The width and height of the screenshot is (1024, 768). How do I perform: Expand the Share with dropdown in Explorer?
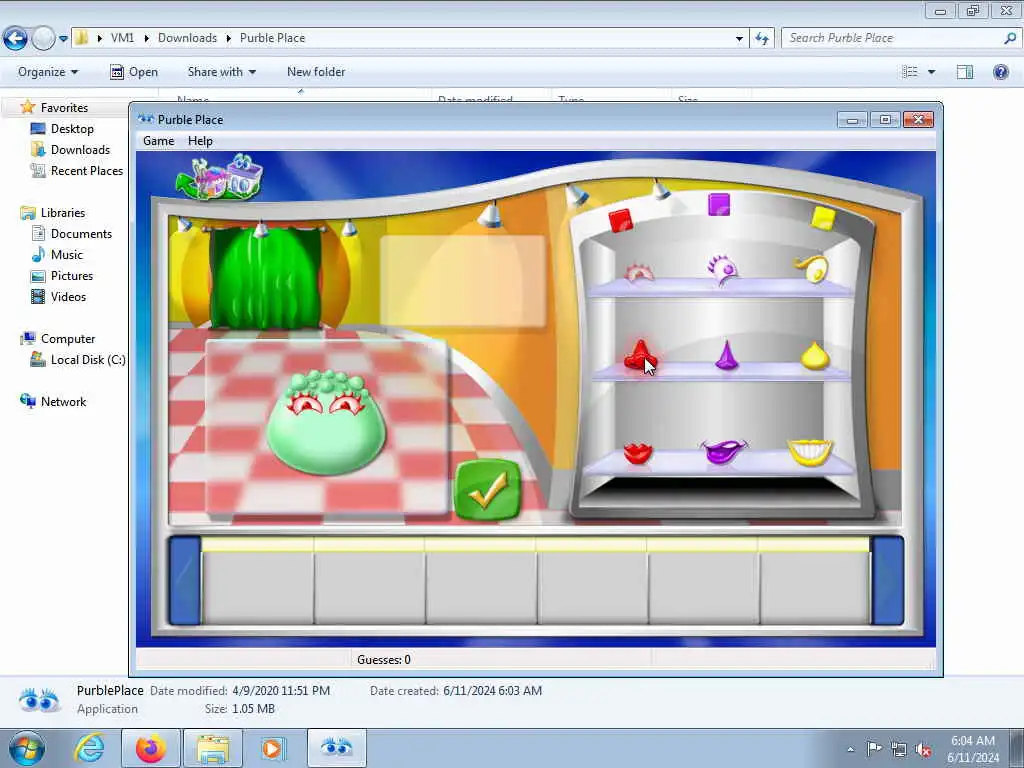[x=221, y=72]
